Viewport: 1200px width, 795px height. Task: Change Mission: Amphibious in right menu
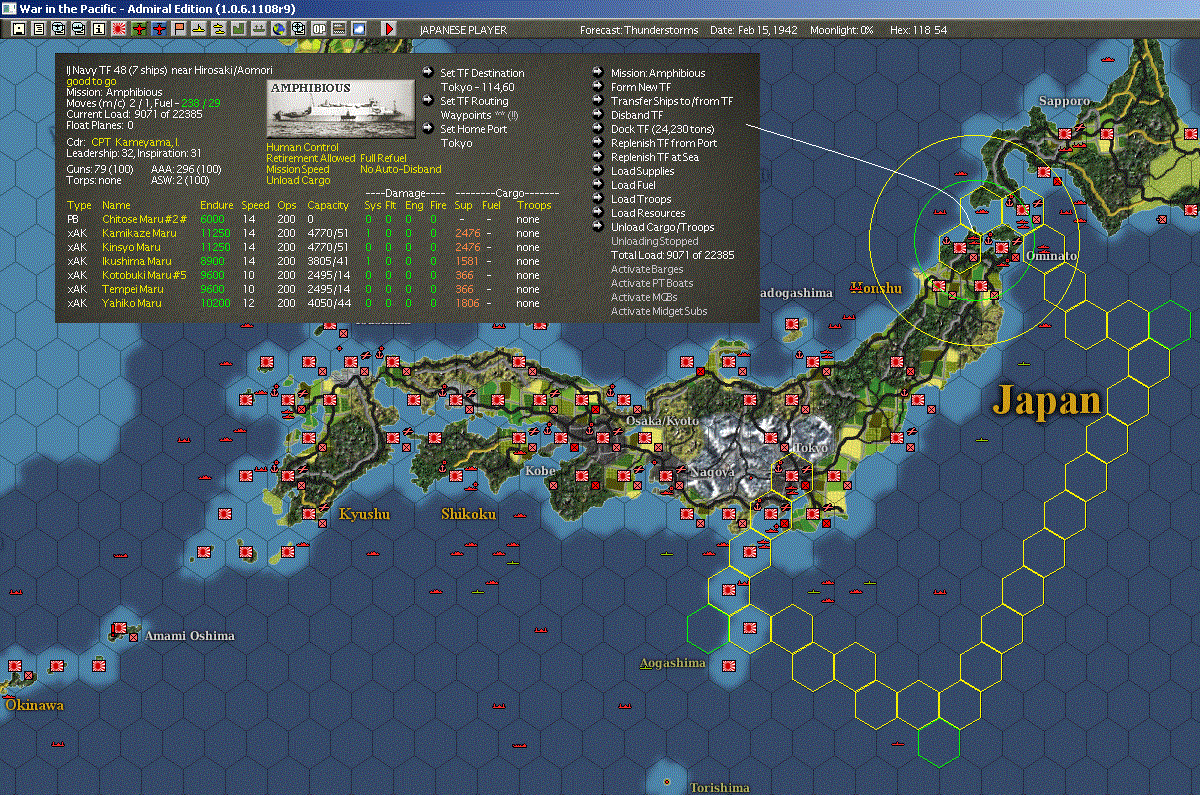[x=658, y=73]
